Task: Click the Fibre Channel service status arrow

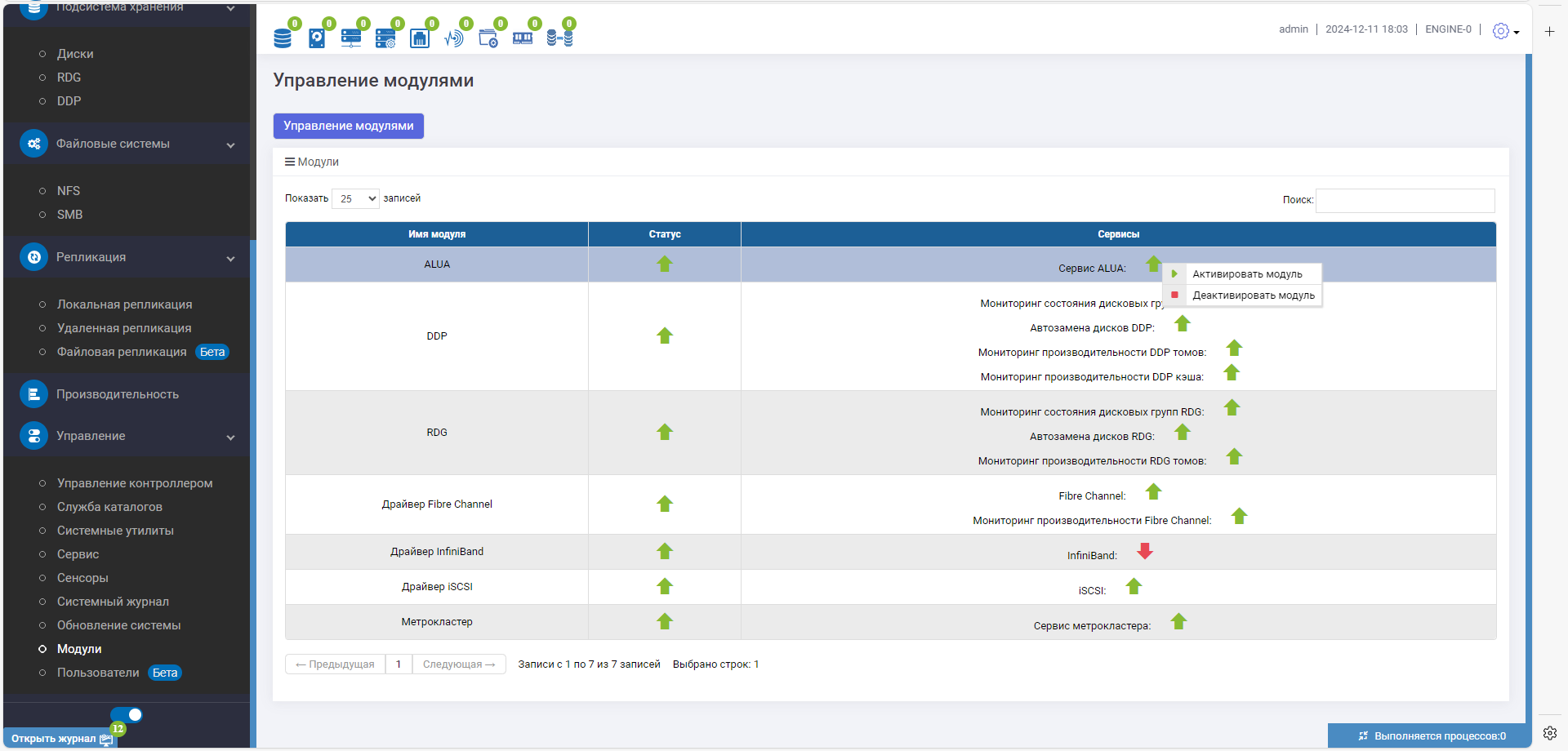Action: [1153, 491]
